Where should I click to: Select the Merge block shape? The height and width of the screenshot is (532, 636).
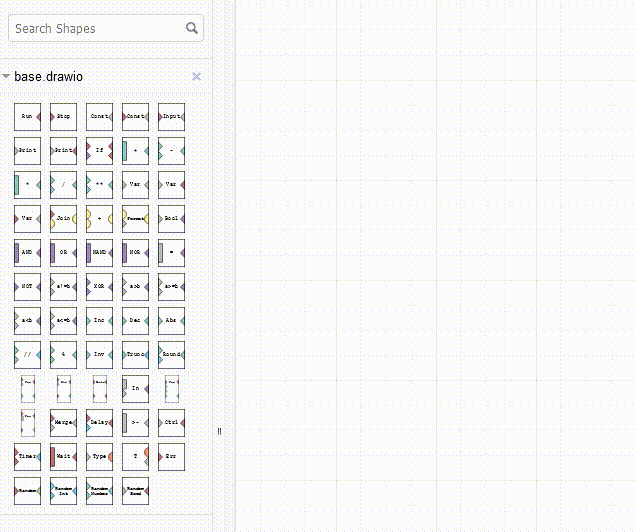63,423
